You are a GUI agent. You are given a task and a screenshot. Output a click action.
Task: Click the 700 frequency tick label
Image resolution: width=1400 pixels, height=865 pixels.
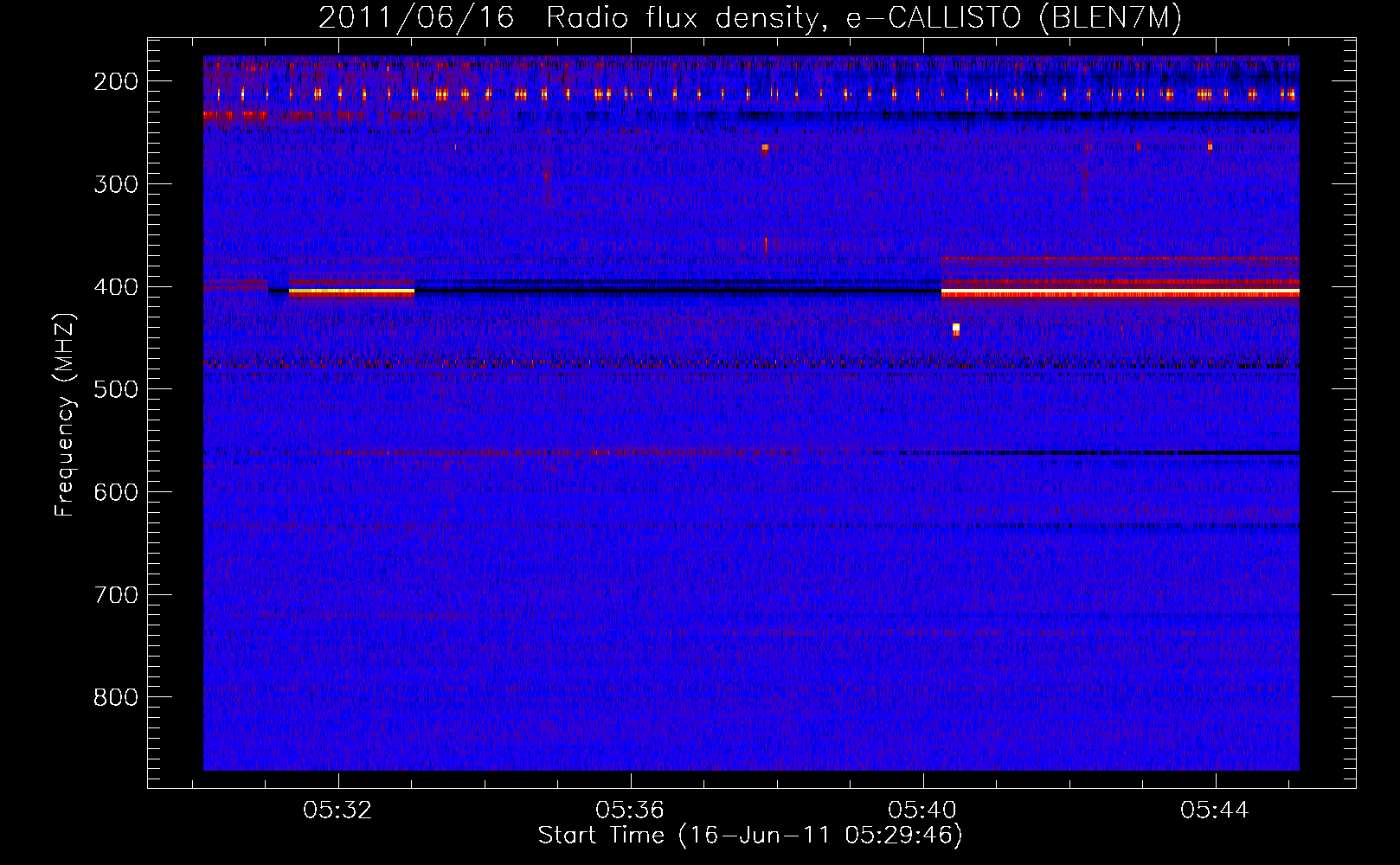tap(116, 595)
